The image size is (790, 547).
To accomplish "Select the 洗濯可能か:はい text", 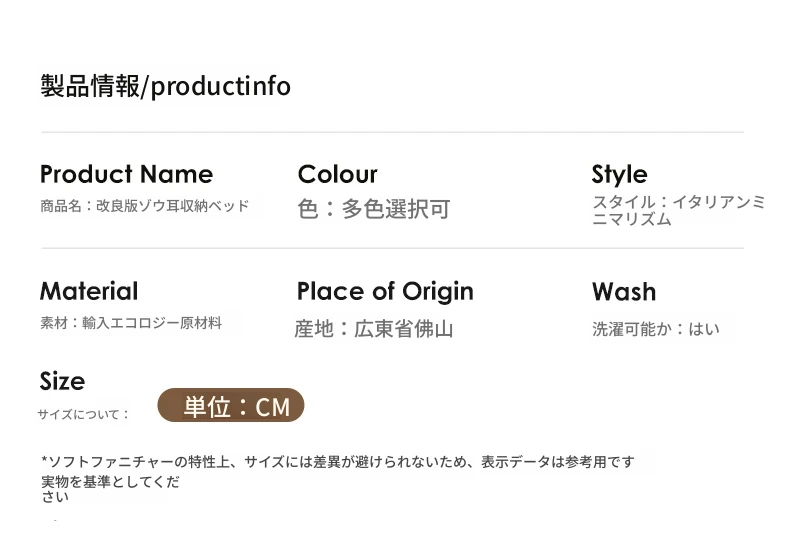I will pos(655,329).
